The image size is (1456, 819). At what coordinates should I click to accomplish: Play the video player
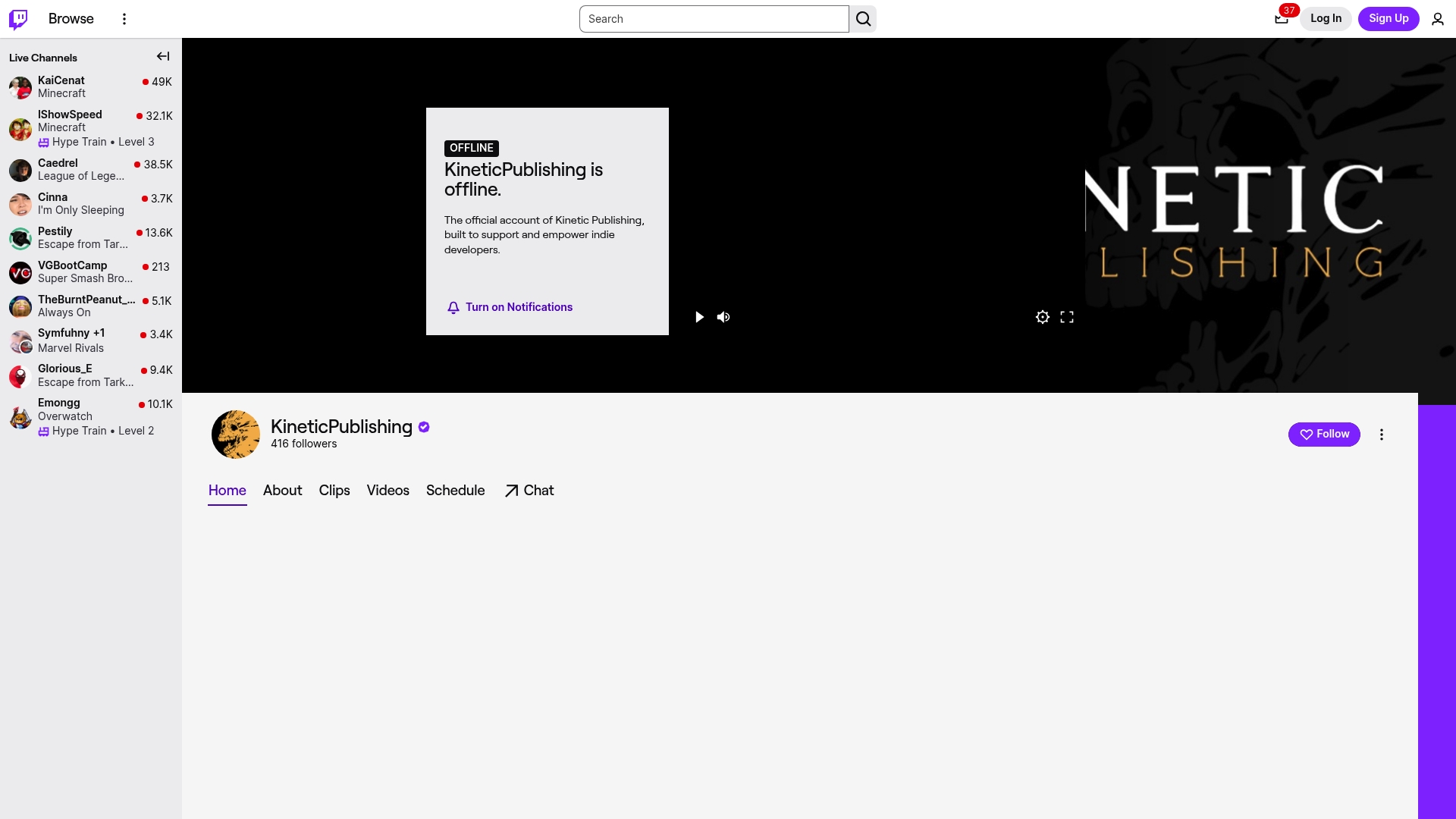[x=699, y=317]
